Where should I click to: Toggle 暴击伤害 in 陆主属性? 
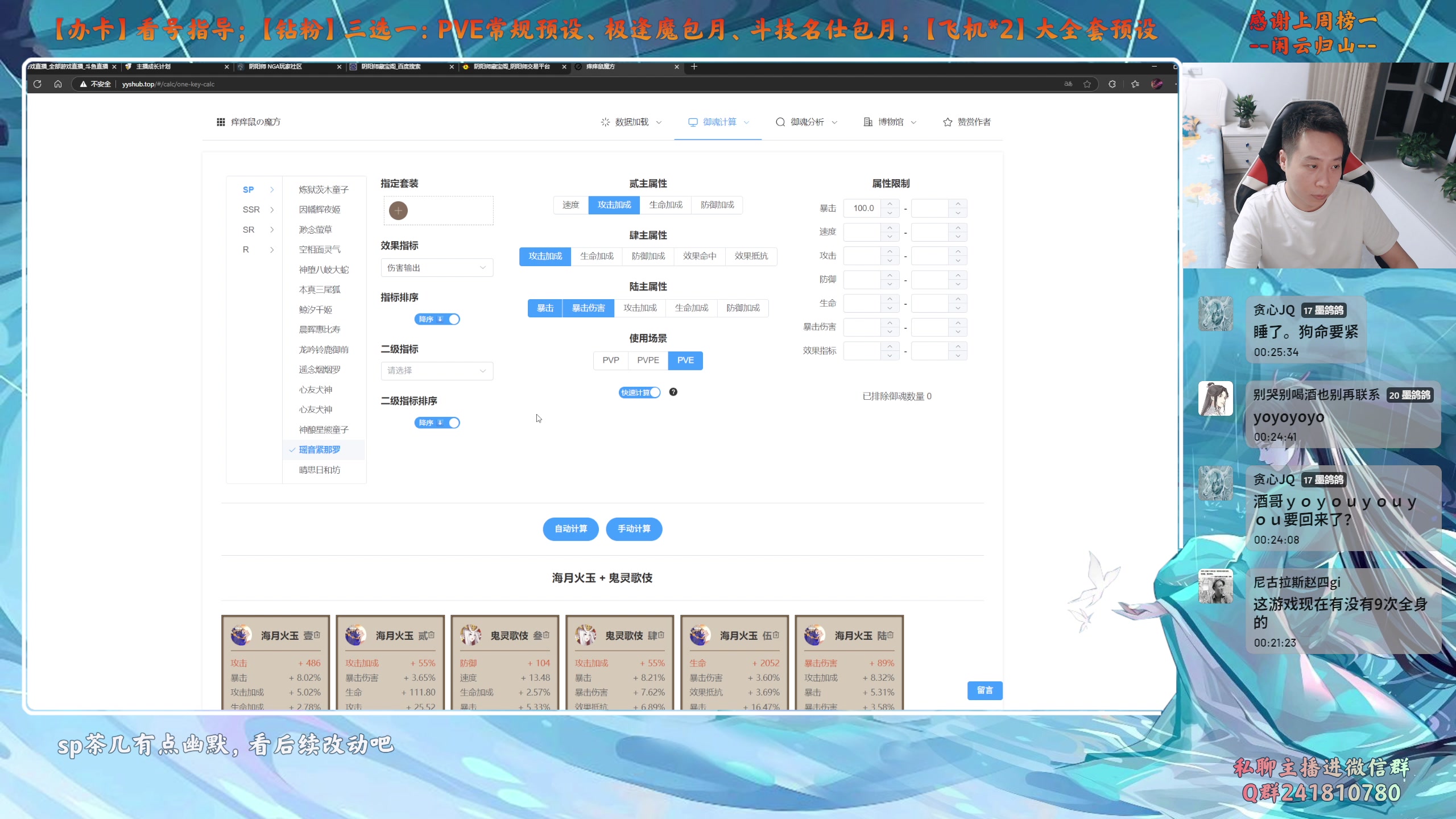[589, 308]
